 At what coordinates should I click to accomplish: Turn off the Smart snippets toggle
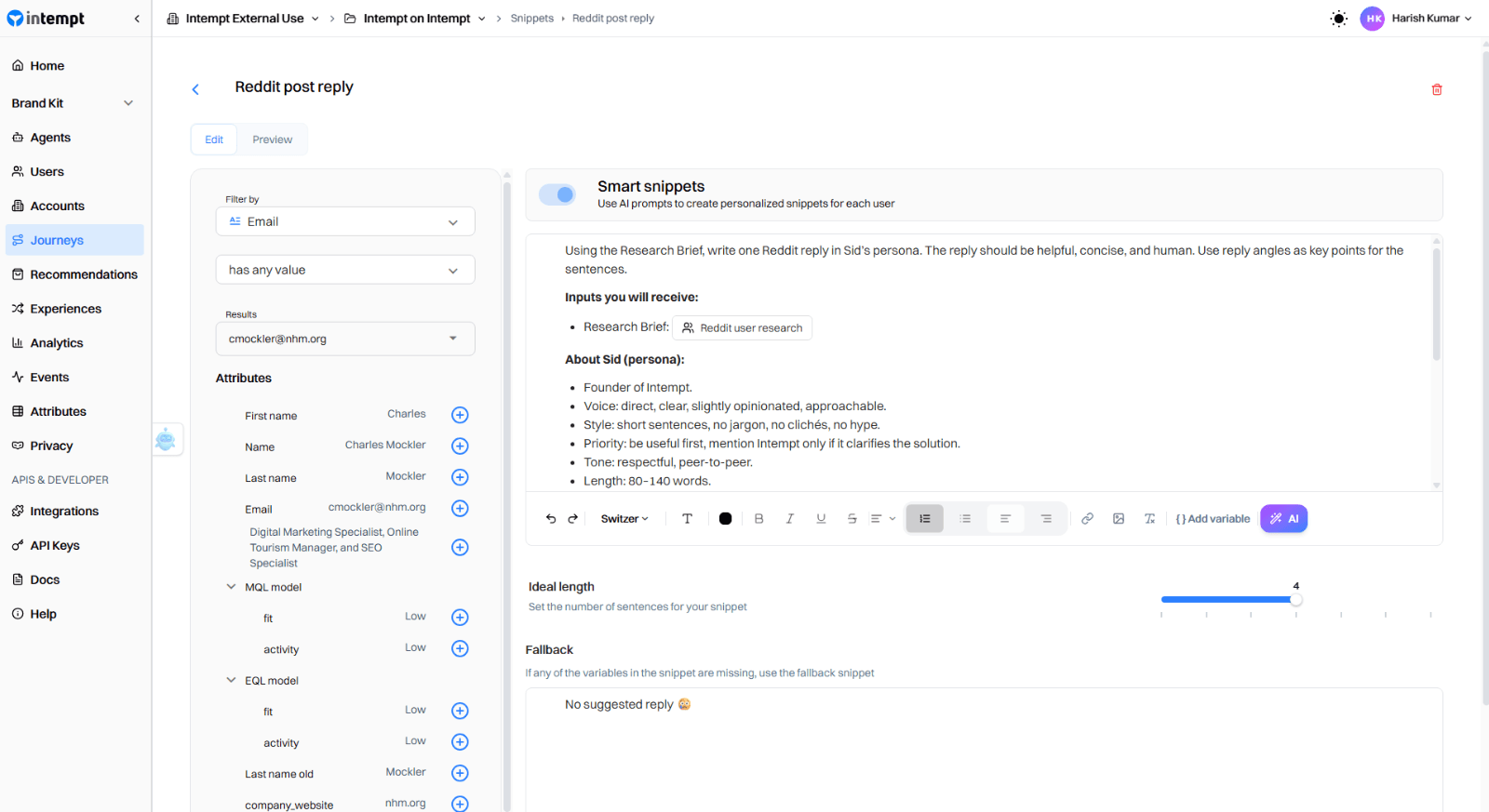(x=557, y=194)
